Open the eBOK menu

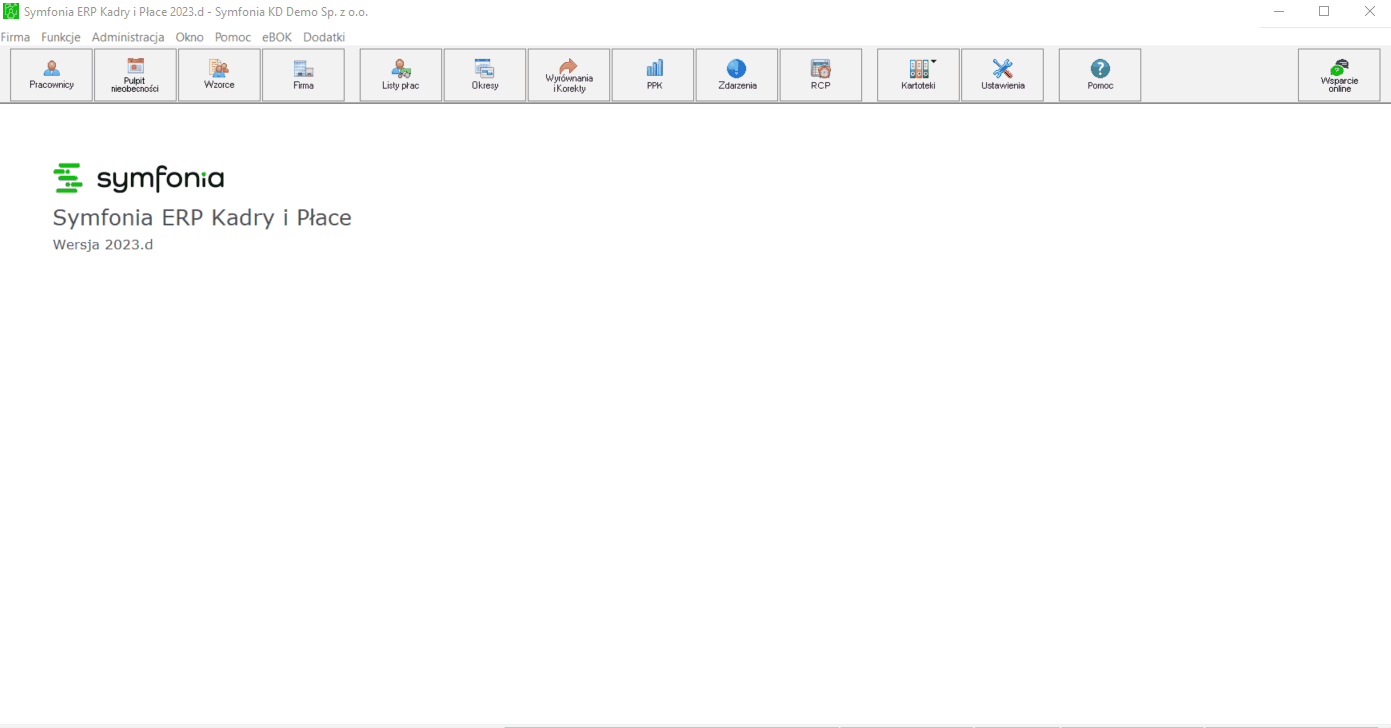[277, 37]
